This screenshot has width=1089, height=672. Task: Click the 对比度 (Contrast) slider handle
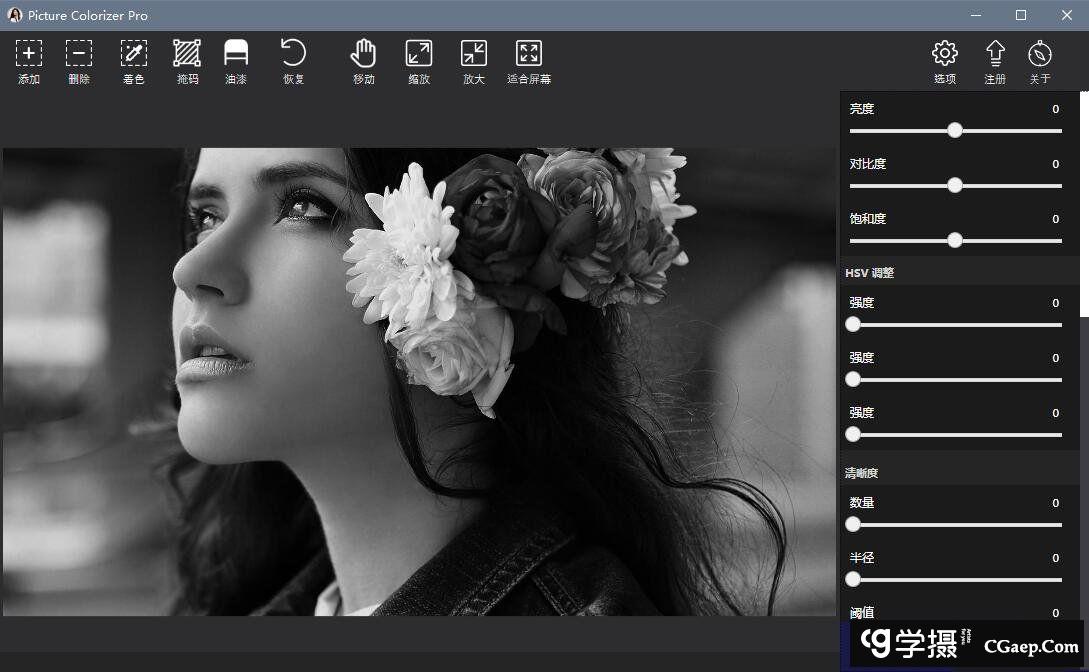[954, 185]
